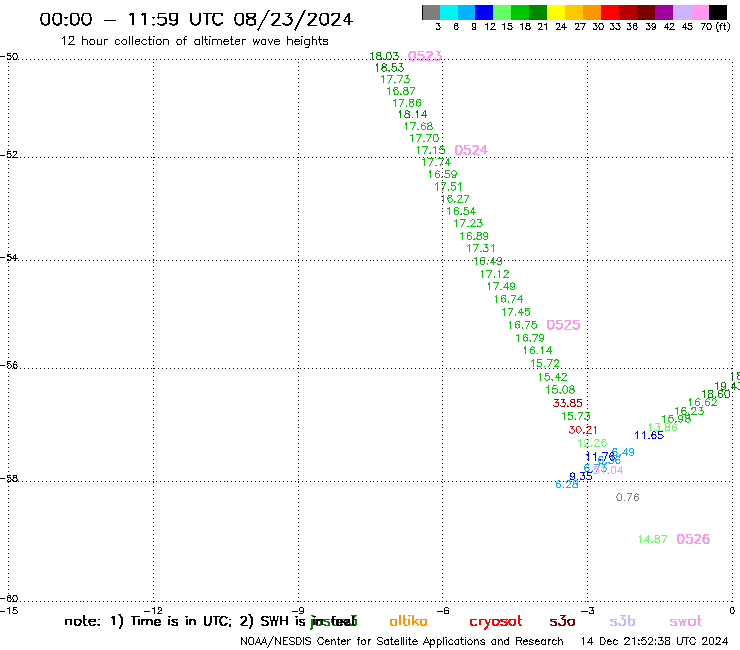Click the 17.23 wave height value
The image size is (740, 650).
click(x=468, y=223)
